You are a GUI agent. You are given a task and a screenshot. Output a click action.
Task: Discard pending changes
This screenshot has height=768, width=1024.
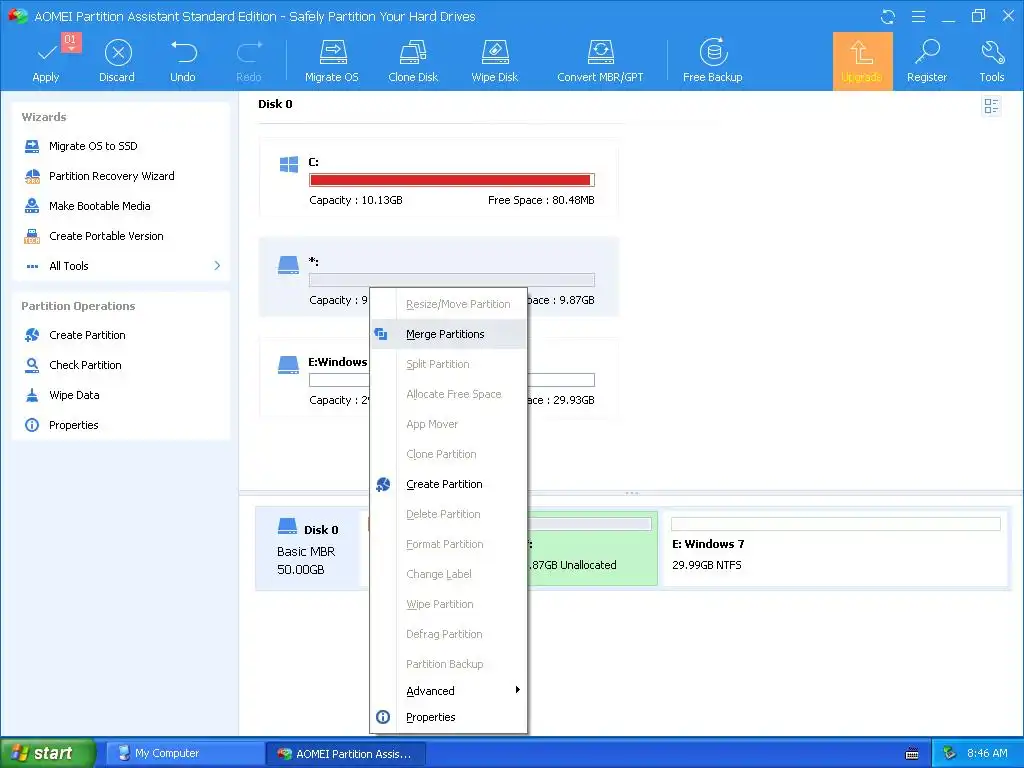point(117,60)
